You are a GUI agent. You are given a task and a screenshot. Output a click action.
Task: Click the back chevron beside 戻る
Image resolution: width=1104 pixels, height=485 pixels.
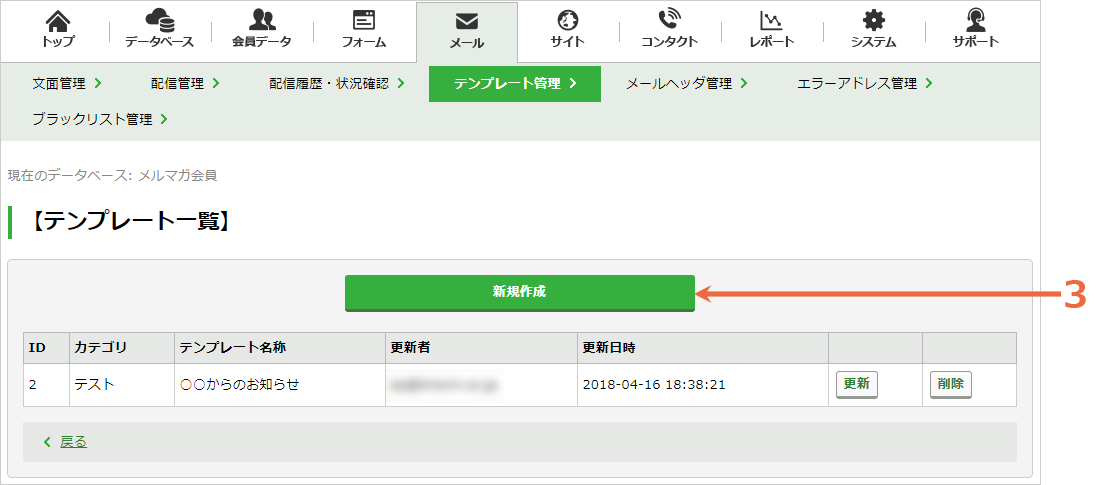click(47, 442)
